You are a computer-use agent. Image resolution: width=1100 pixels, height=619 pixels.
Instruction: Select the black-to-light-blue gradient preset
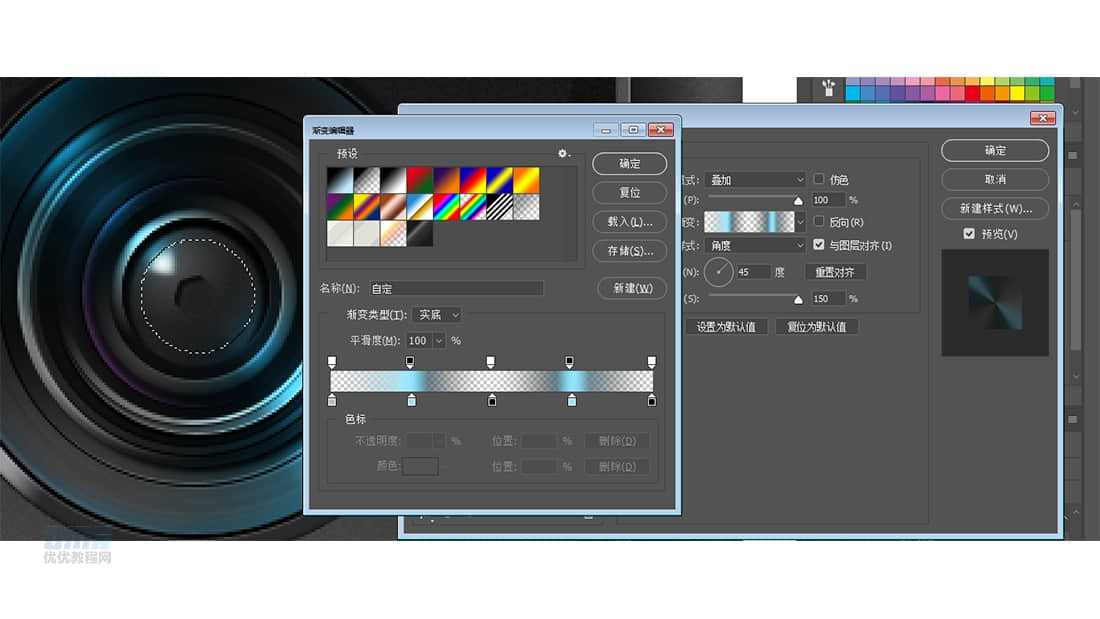[x=340, y=180]
